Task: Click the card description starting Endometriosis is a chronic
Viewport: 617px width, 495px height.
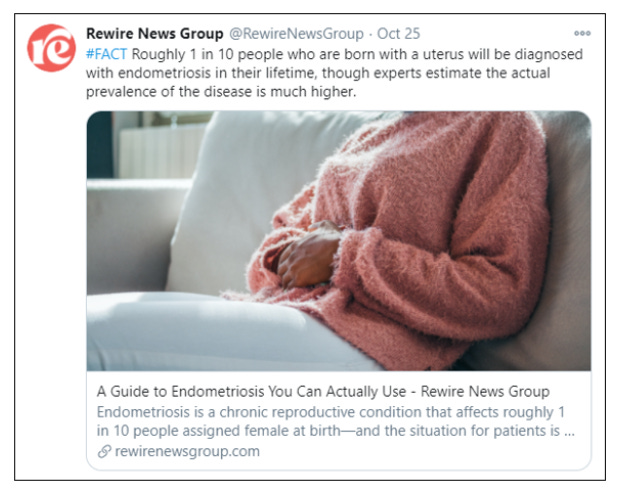Action: 336,421
